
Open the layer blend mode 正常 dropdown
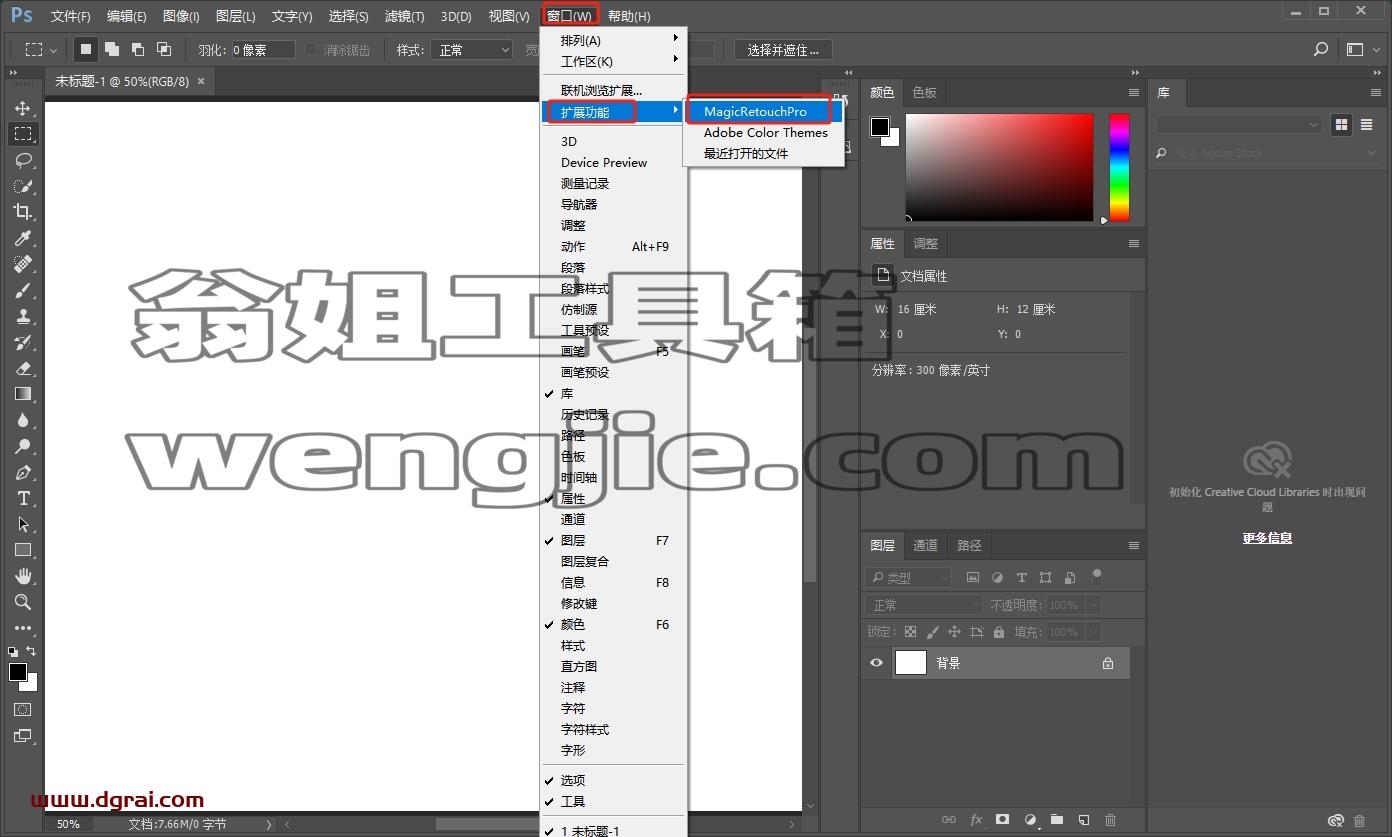tap(924, 605)
